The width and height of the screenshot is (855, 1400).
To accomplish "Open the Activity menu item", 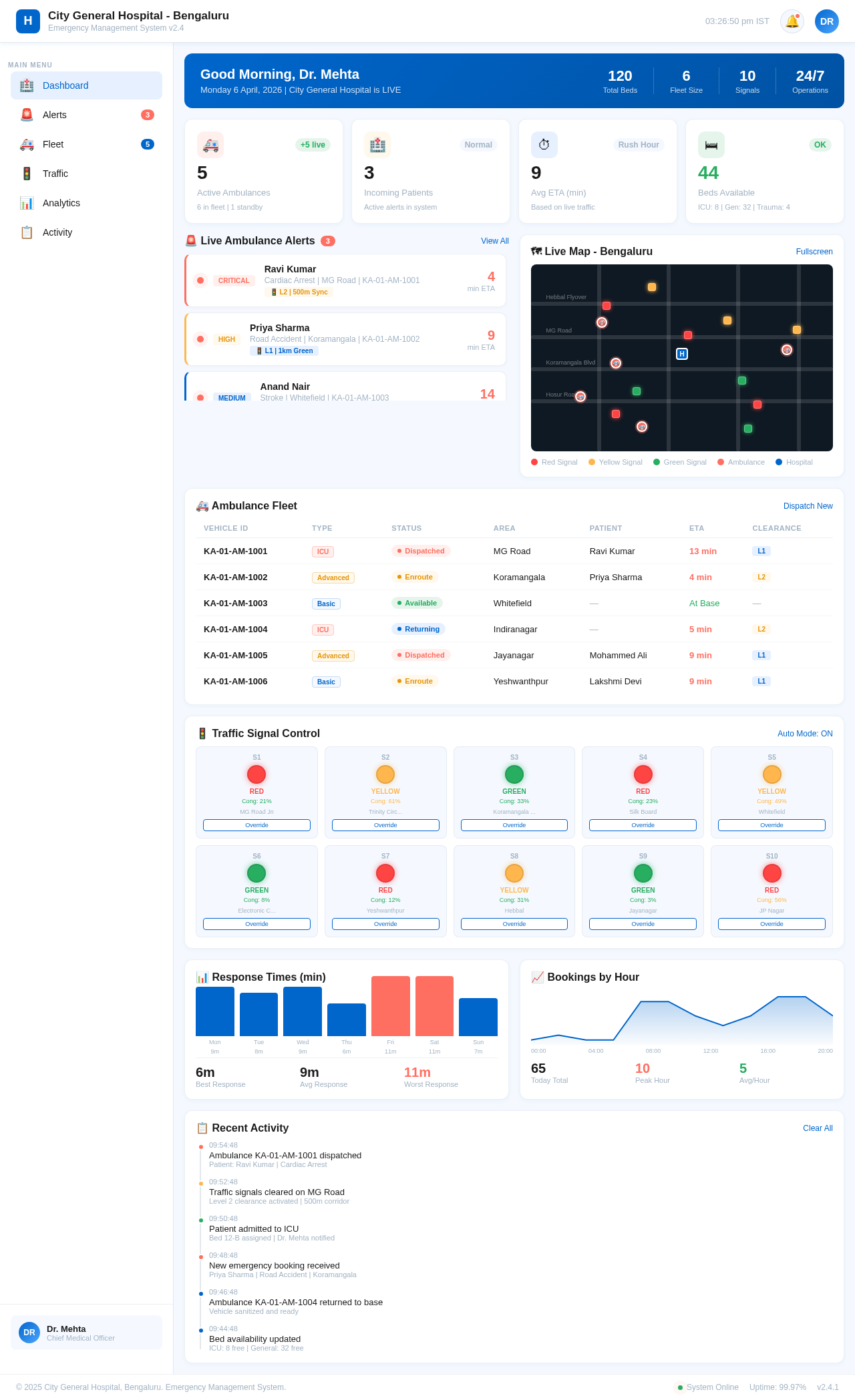I will tap(86, 232).
